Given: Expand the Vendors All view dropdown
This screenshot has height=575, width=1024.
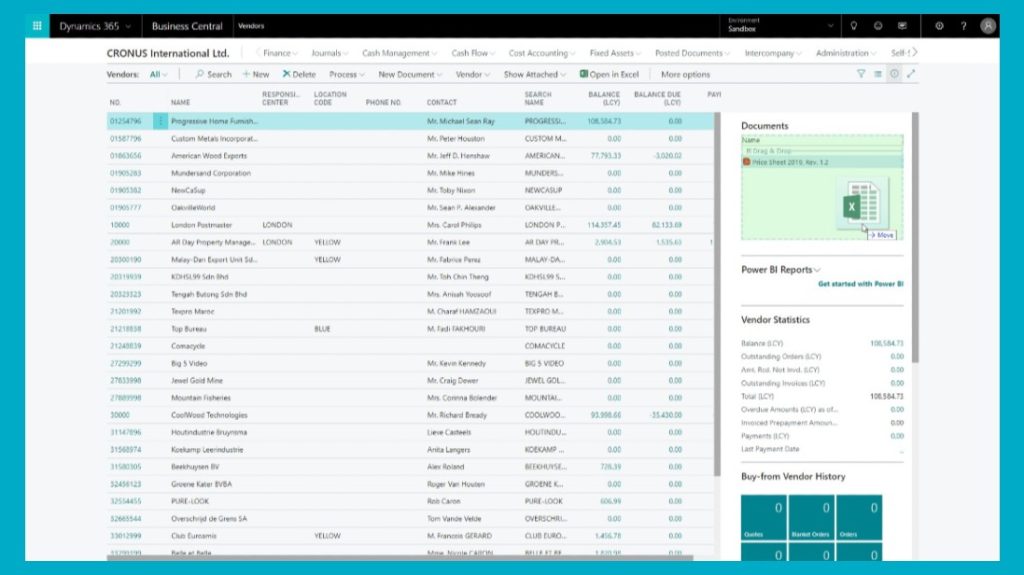Looking at the screenshot, I should (x=158, y=74).
